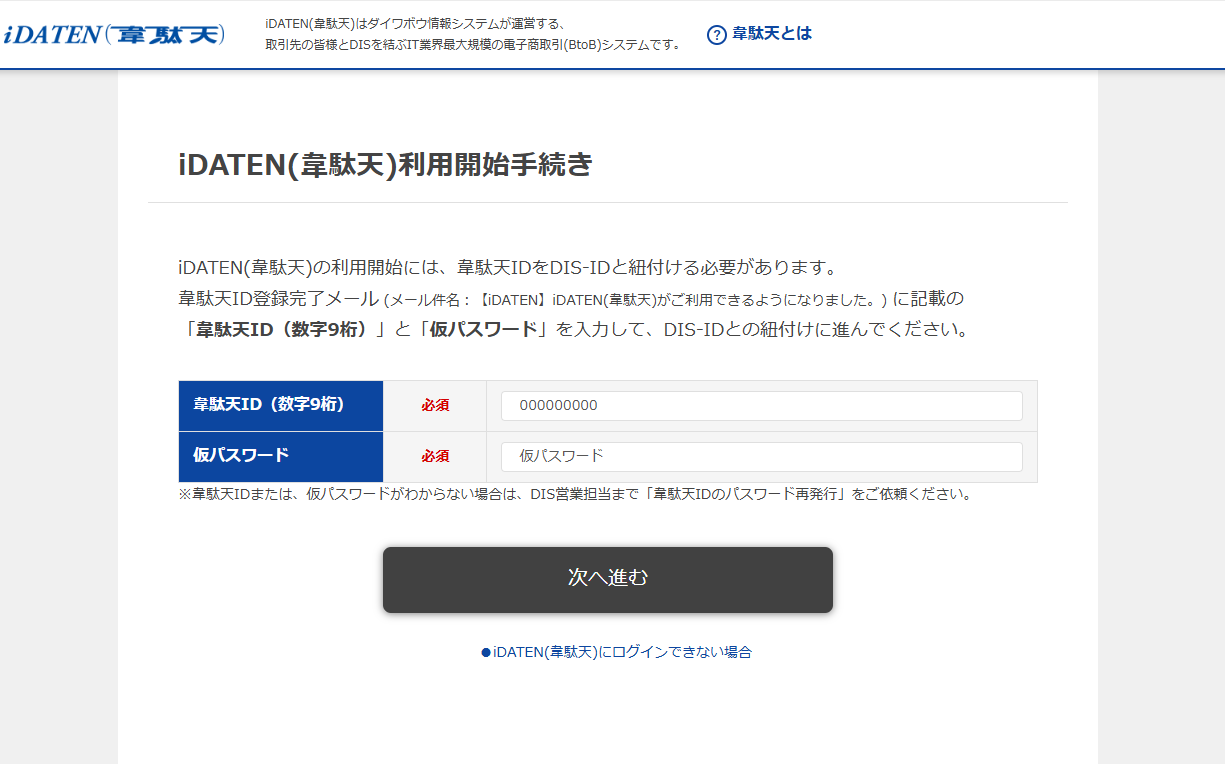The height and width of the screenshot is (764, 1225).
Task: Click the bullet dot before the login-trouble link
Action: (486, 652)
